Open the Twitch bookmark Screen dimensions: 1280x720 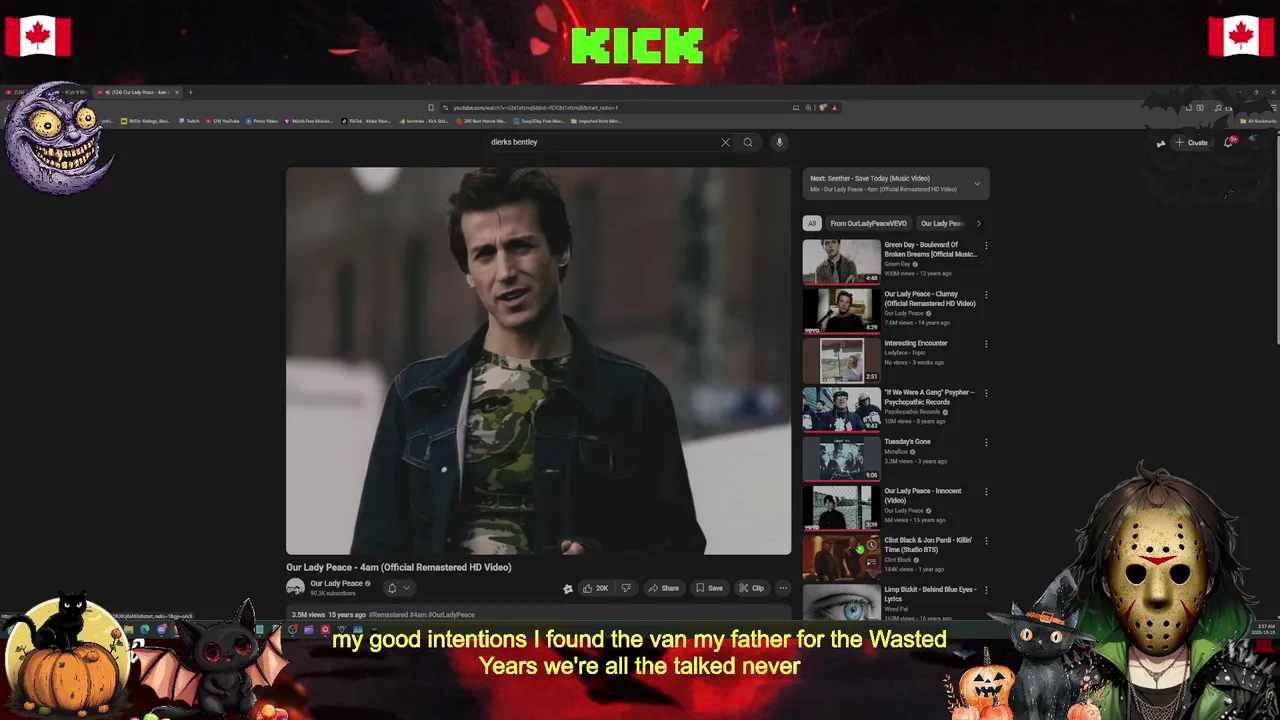click(188, 121)
